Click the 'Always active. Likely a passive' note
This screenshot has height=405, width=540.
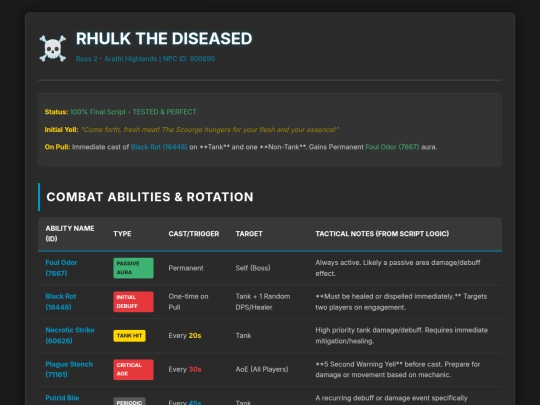pos(398,268)
